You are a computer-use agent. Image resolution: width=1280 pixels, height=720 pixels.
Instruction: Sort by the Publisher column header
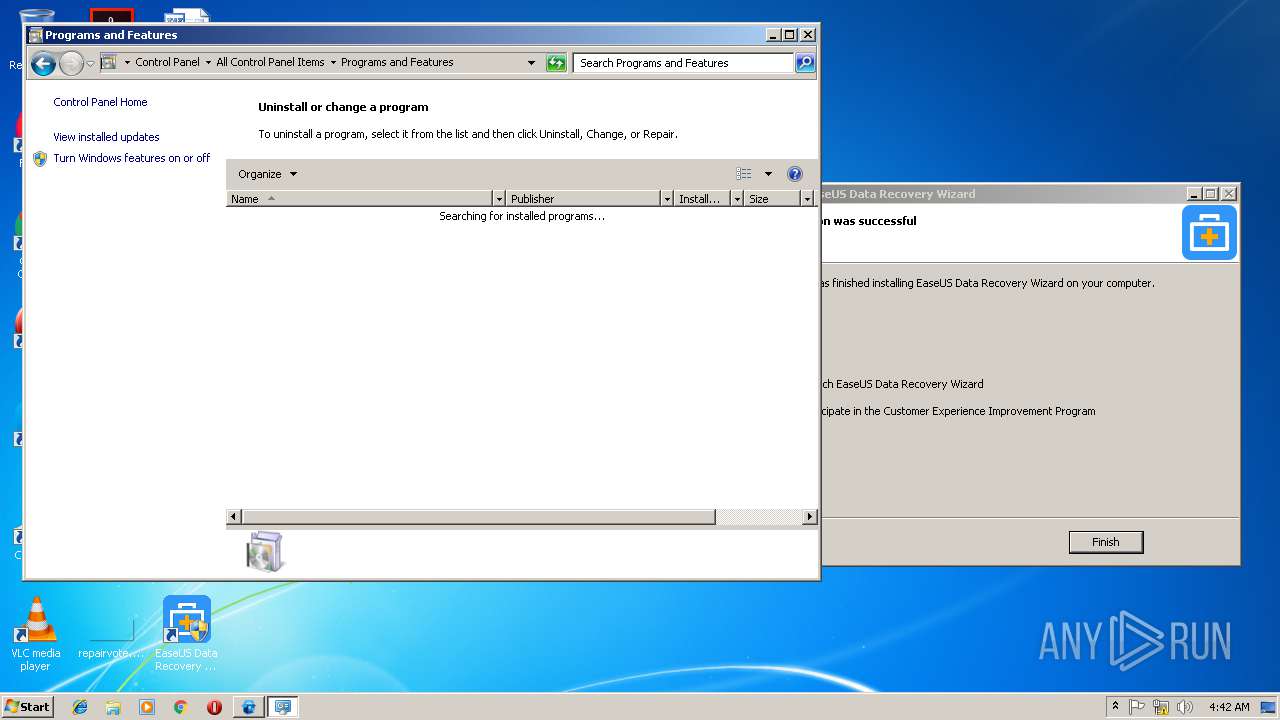pos(583,199)
